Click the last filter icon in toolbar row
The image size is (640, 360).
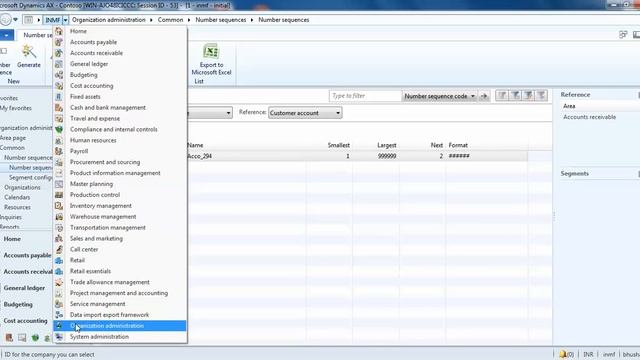click(541, 96)
